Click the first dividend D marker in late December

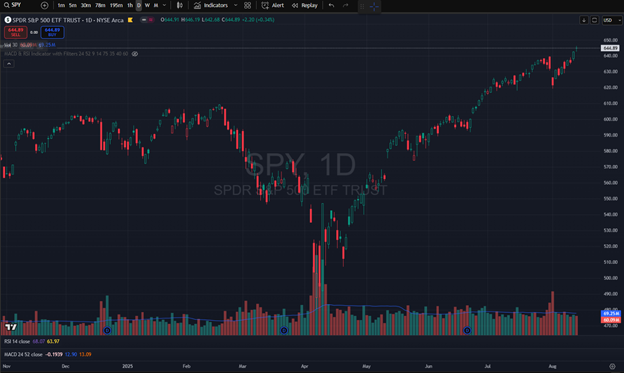107,330
